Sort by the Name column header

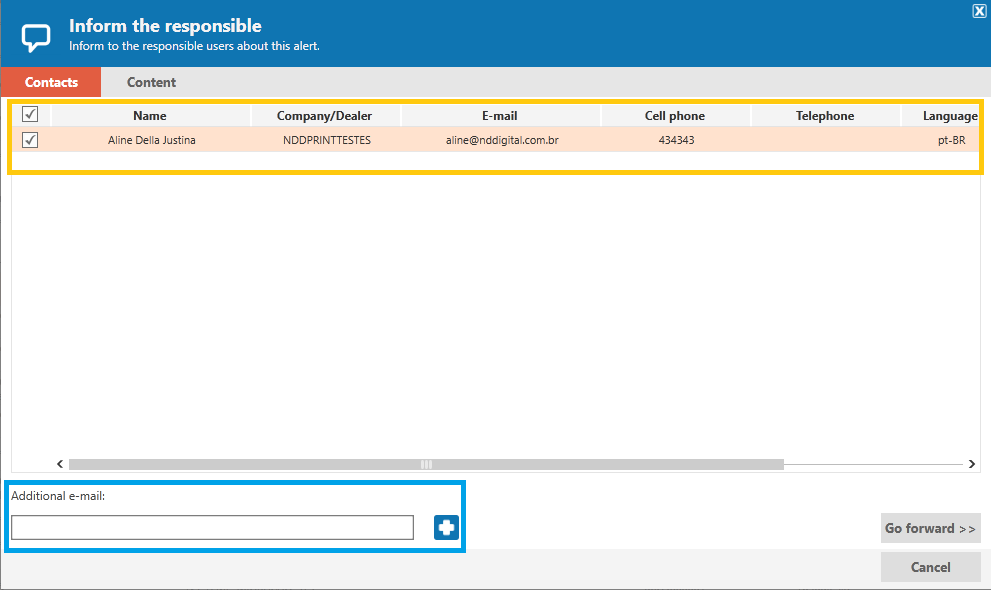pos(150,116)
